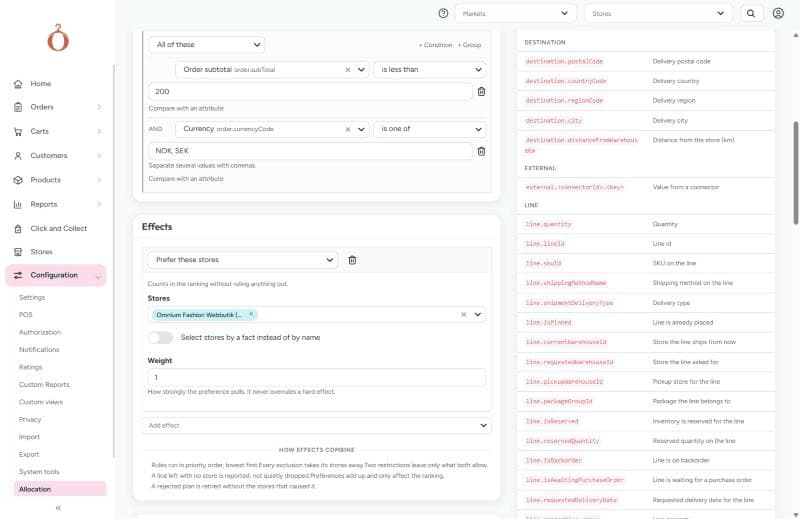Open the is less than operator dropdown

click(x=430, y=70)
